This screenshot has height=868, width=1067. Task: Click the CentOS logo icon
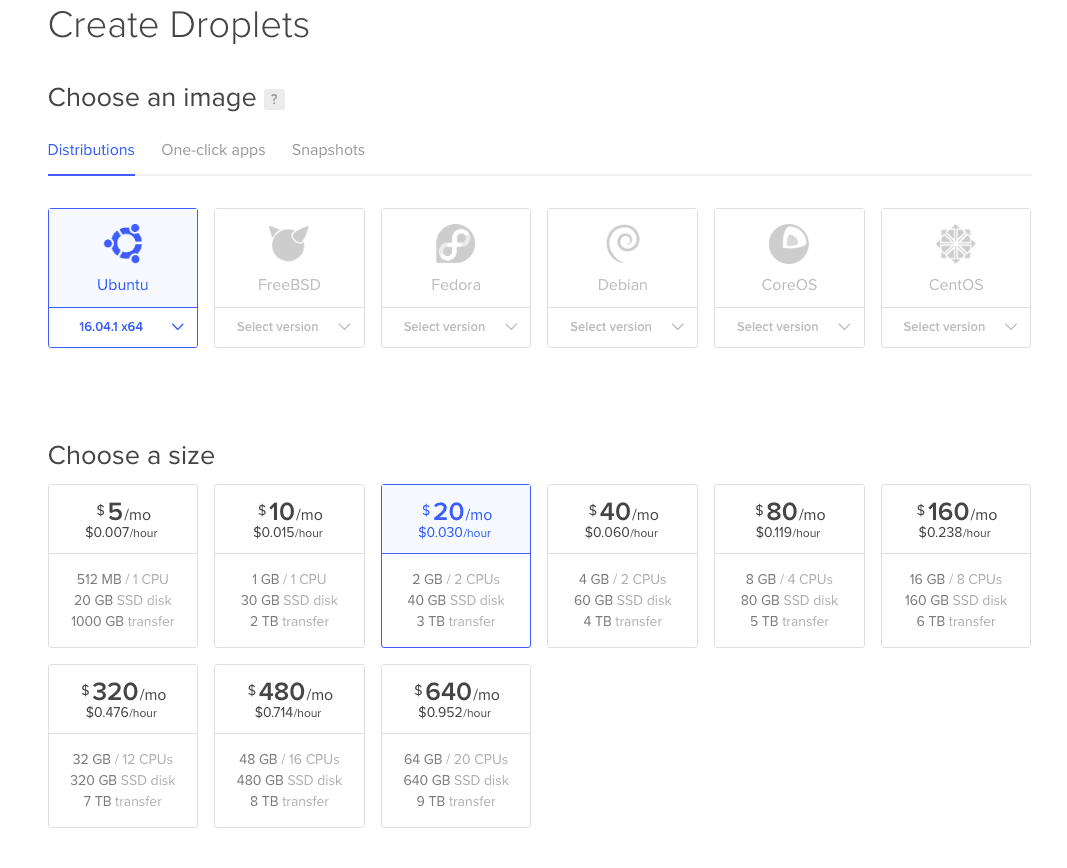(x=955, y=243)
